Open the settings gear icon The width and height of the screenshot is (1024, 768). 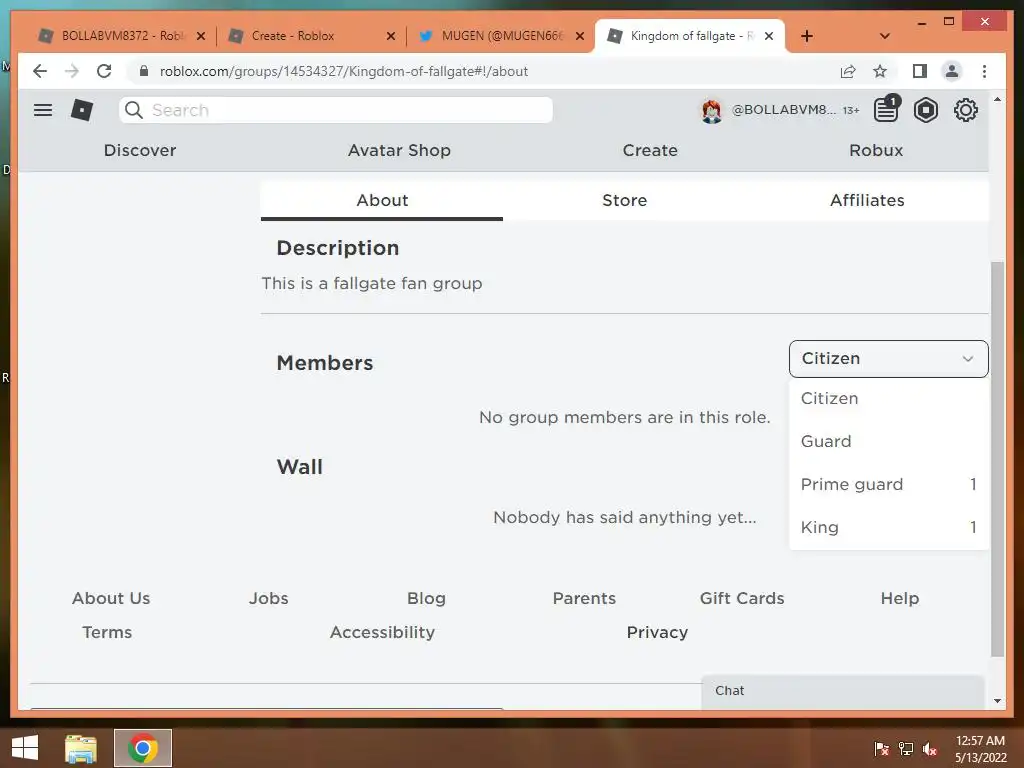(965, 110)
